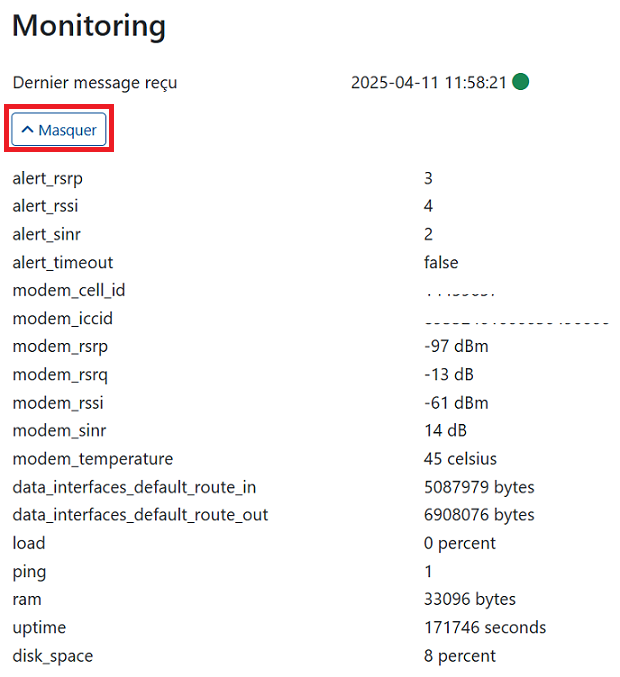Screen dimensions: 620x677
Task: Click the Dernier message reçu label
Action: coord(95,82)
